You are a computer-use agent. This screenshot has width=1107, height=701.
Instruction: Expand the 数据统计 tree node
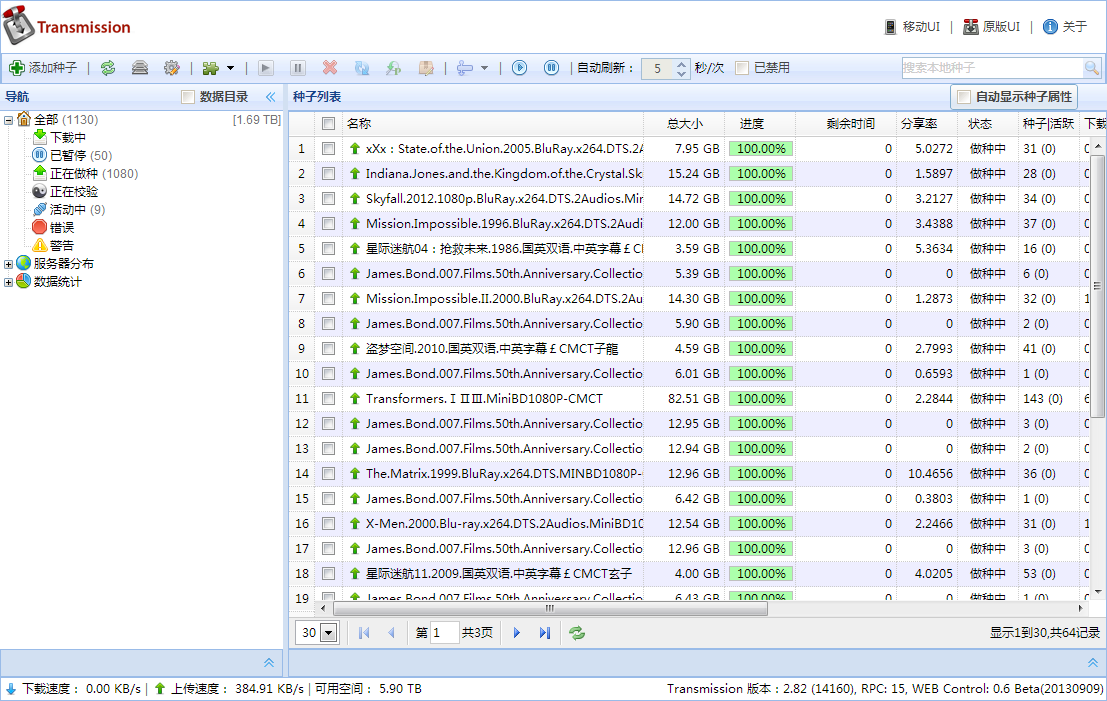tap(8, 282)
